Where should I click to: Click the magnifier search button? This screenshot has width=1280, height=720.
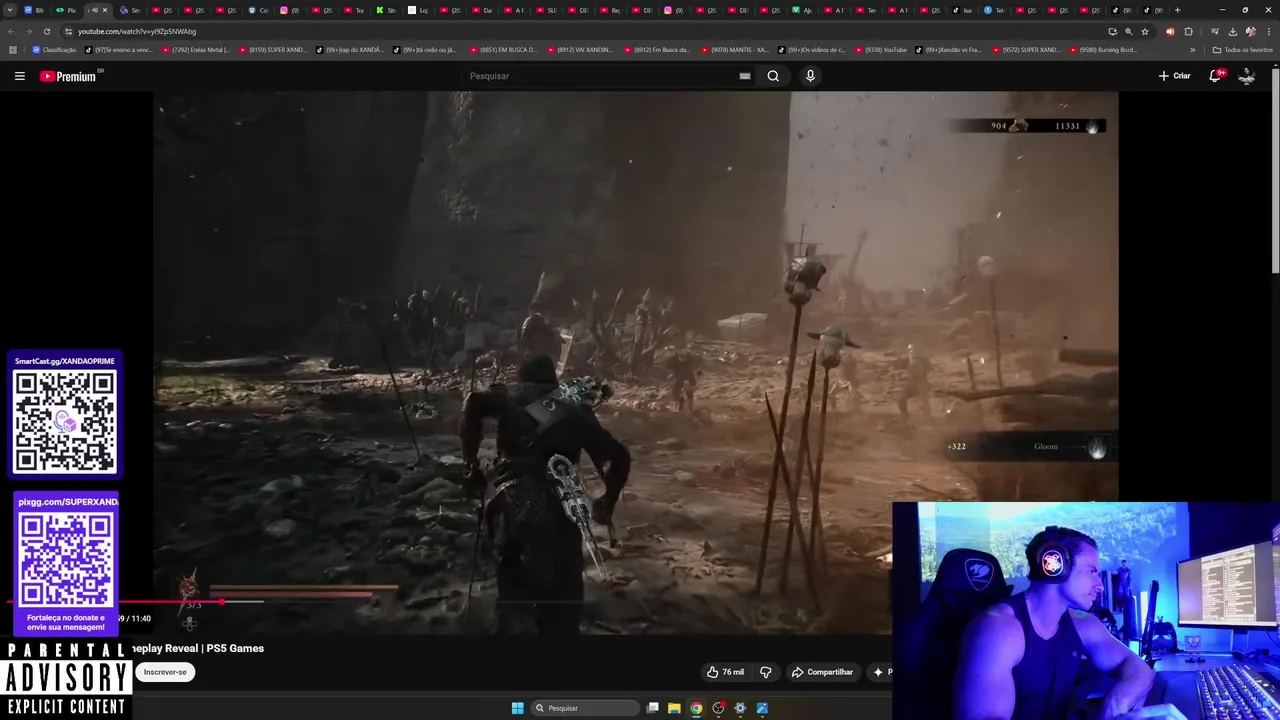pyautogui.click(x=773, y=76)
